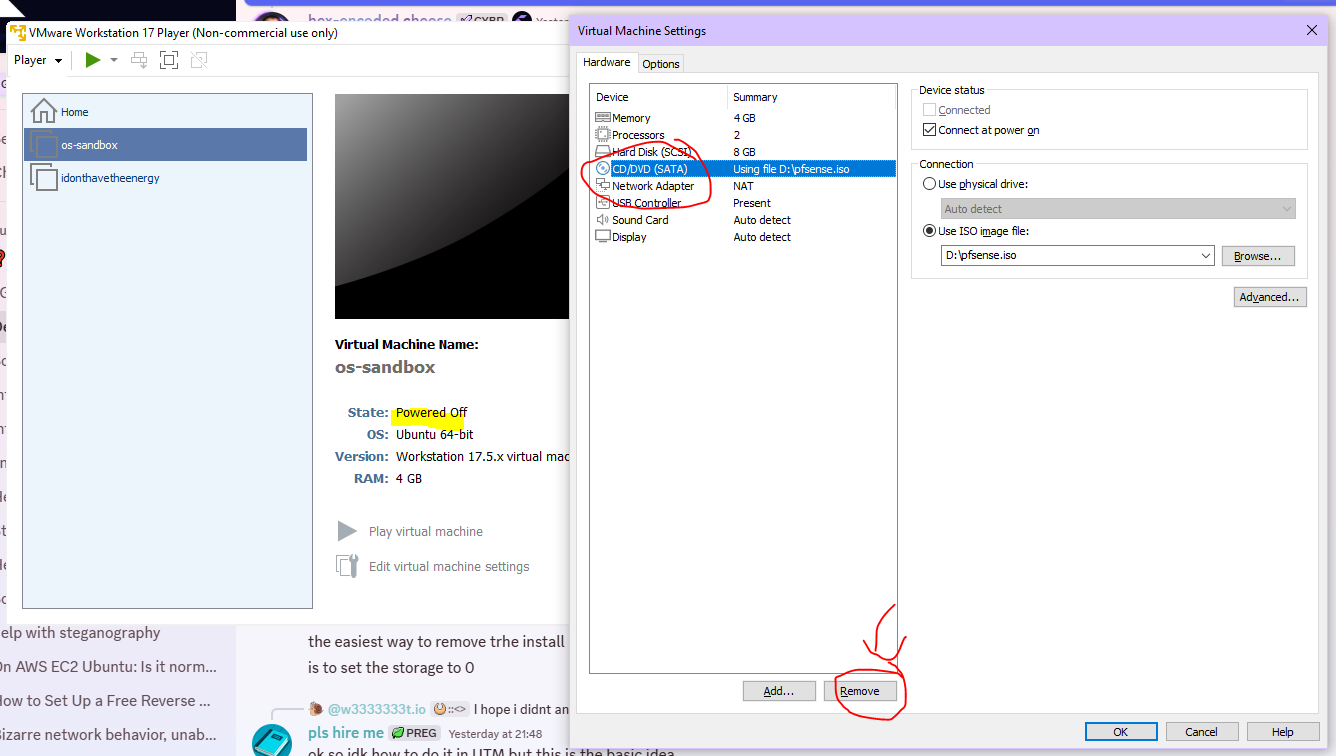
Task: Select the Memory device icon
Action: (603, 118)
